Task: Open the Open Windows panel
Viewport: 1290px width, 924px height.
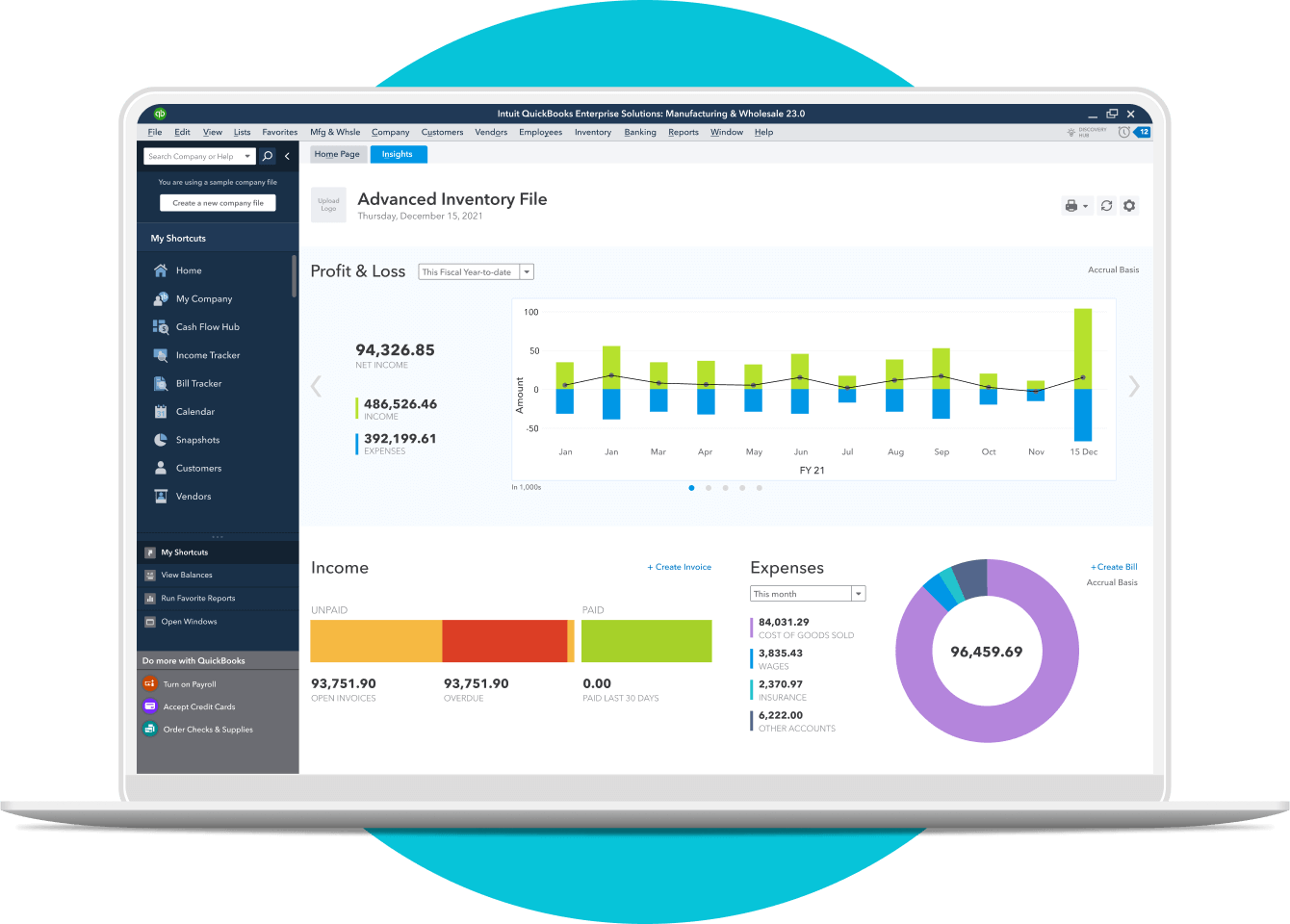Action: [x=218, y=622]
